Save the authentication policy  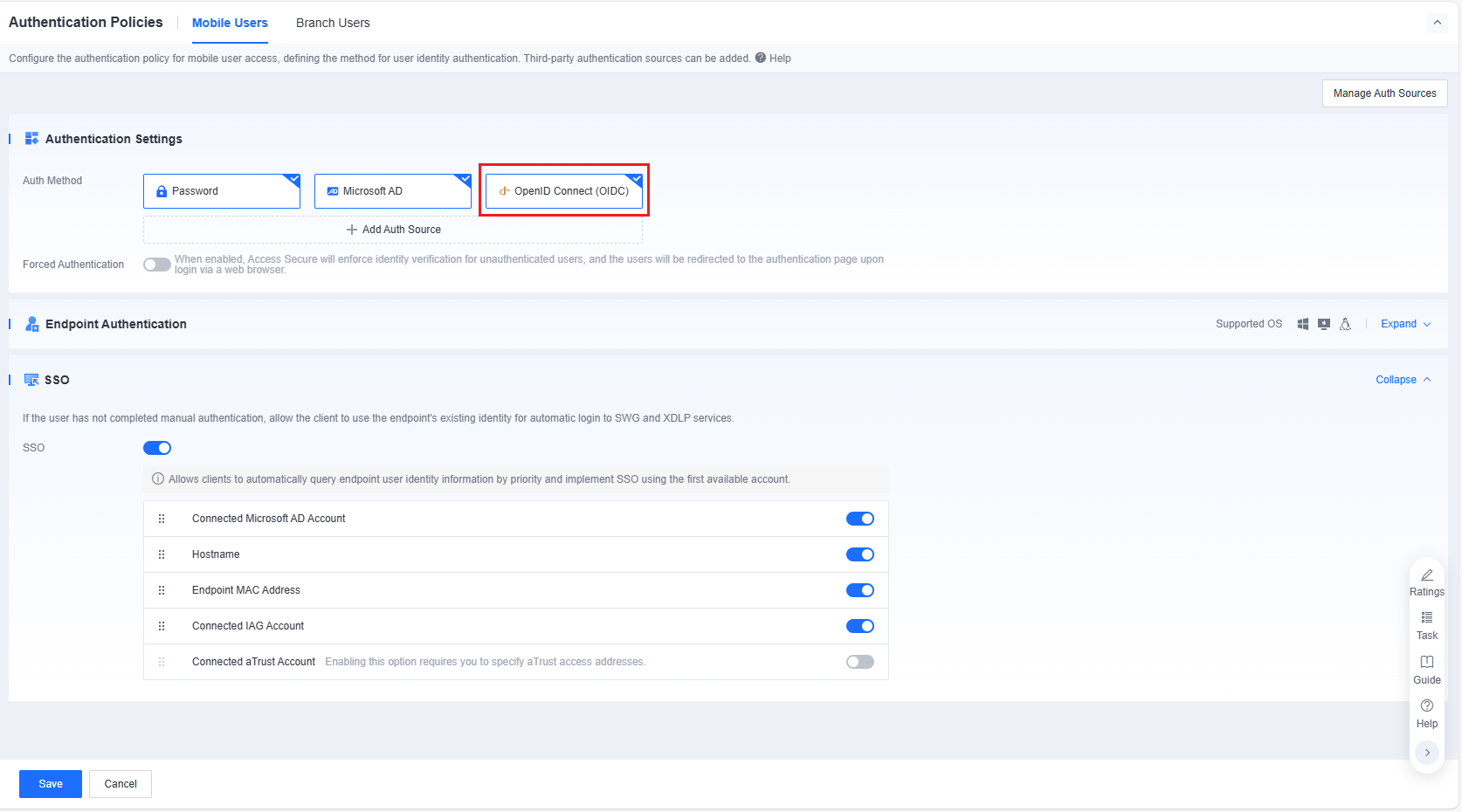[x=51, y=784]
